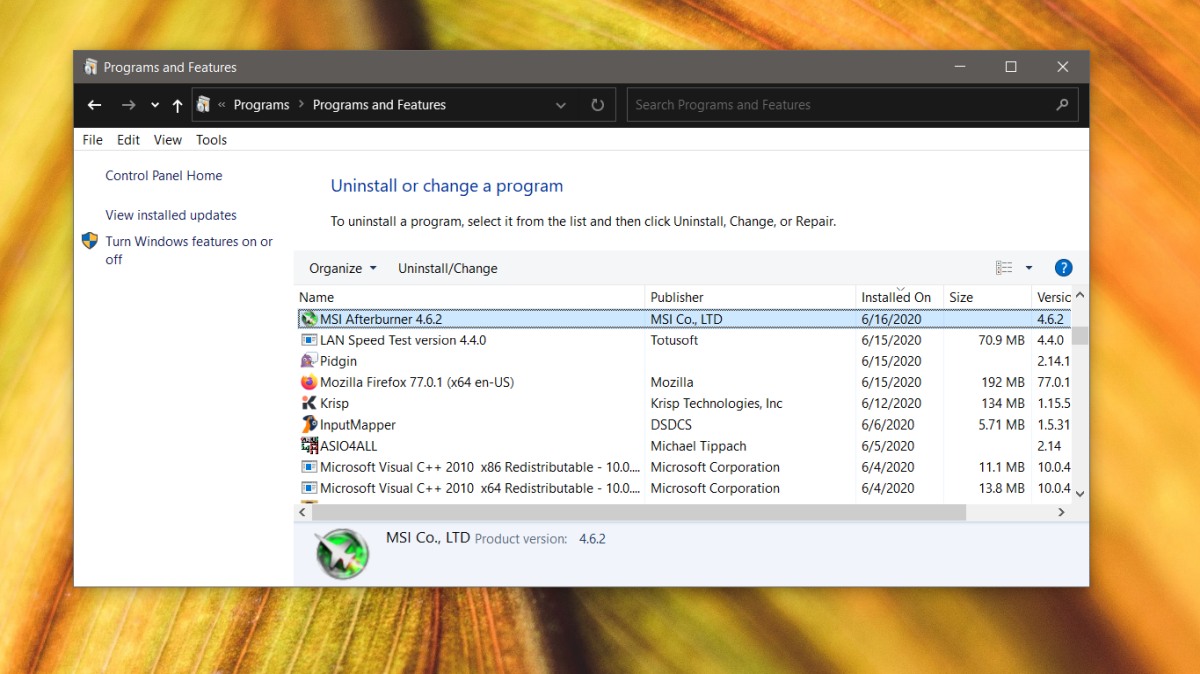Click Turn Windows features on or off
Screen dimensions: 1200x674
pyautogui.click(x=189, y=250)
